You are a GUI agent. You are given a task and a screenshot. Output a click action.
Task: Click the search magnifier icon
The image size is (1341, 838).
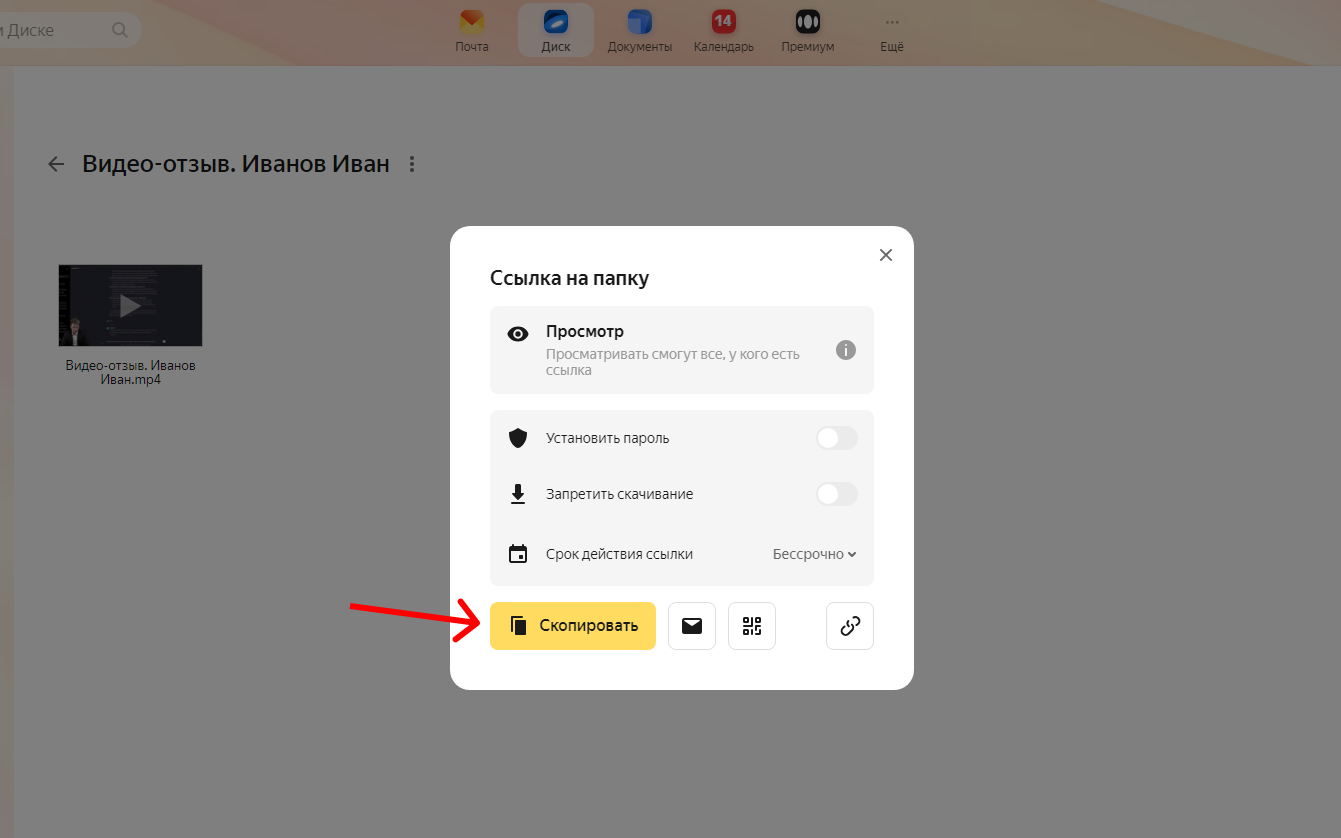pos(120,30)
